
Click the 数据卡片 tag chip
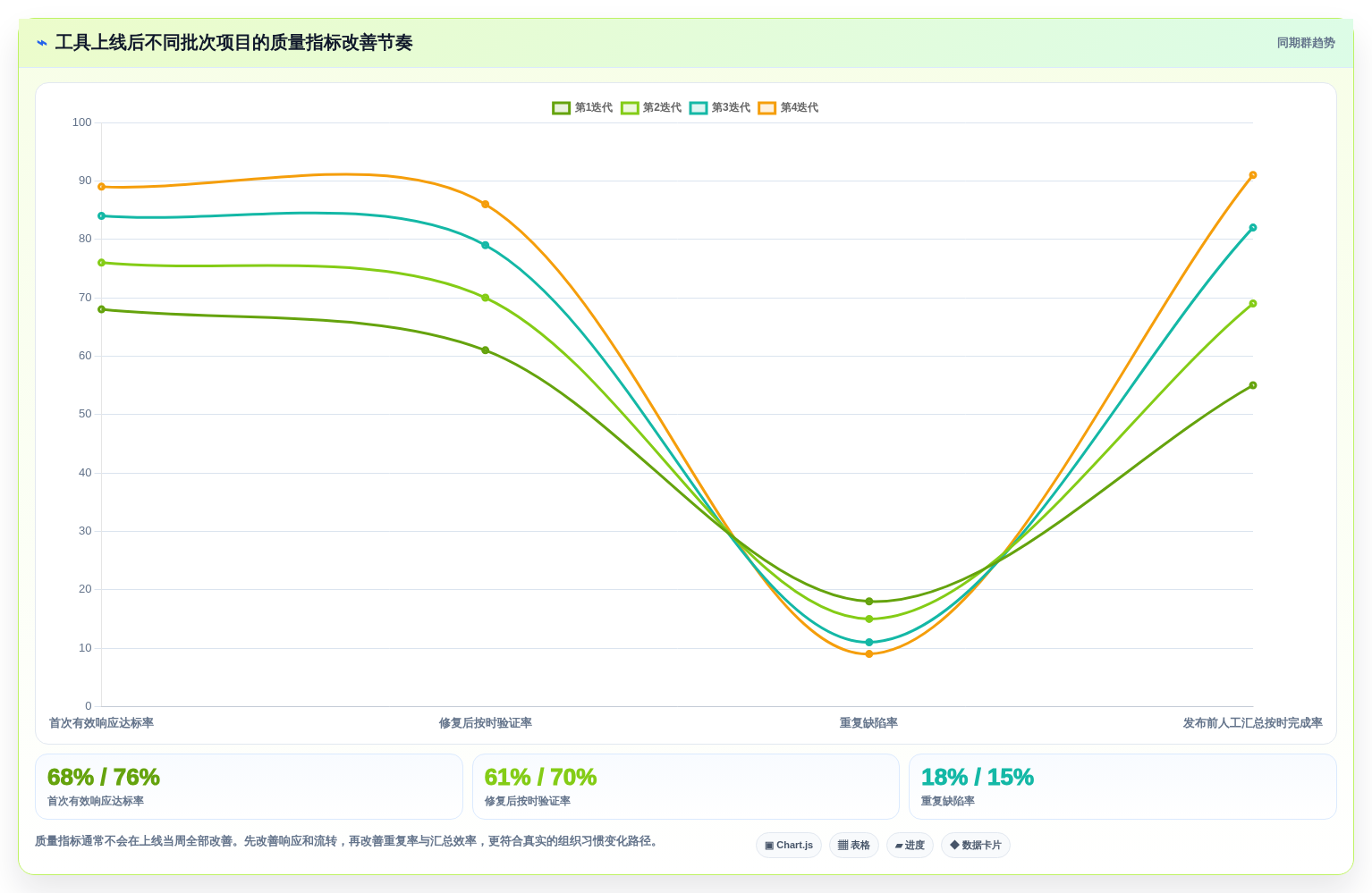(976, 846)
